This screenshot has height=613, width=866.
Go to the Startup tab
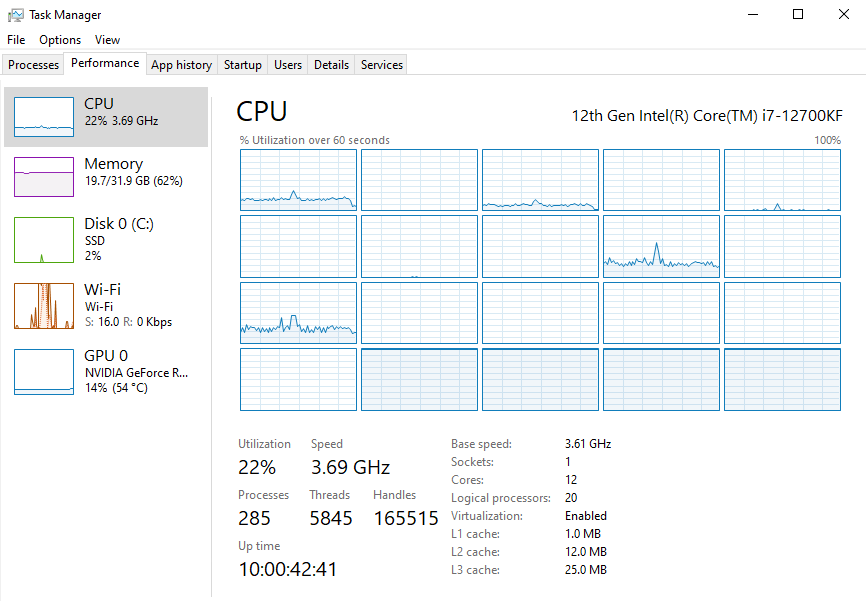[242, 65]
